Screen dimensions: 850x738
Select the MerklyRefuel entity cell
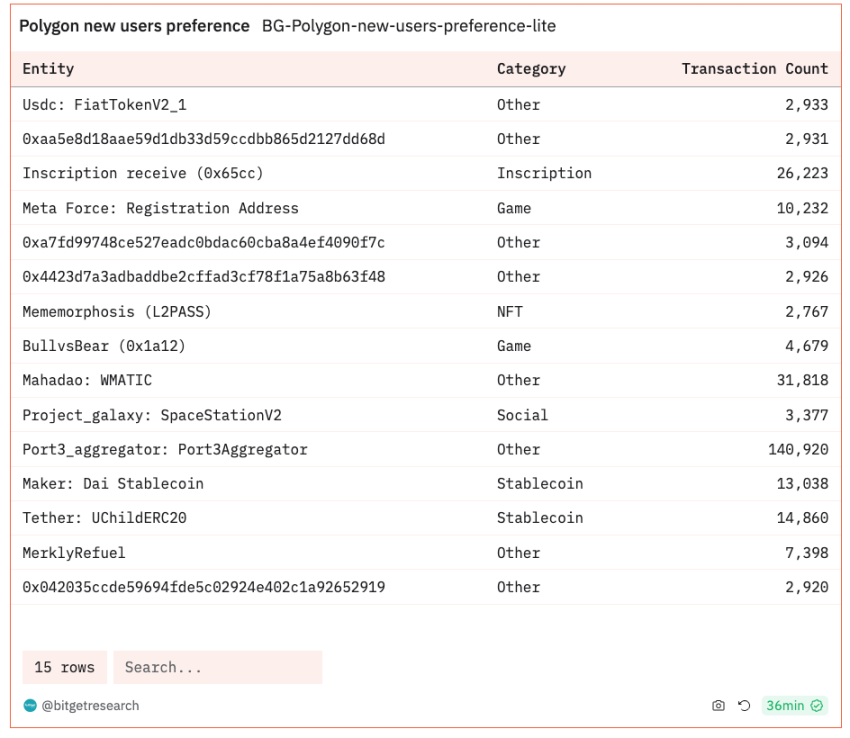[x=74, y=552]
